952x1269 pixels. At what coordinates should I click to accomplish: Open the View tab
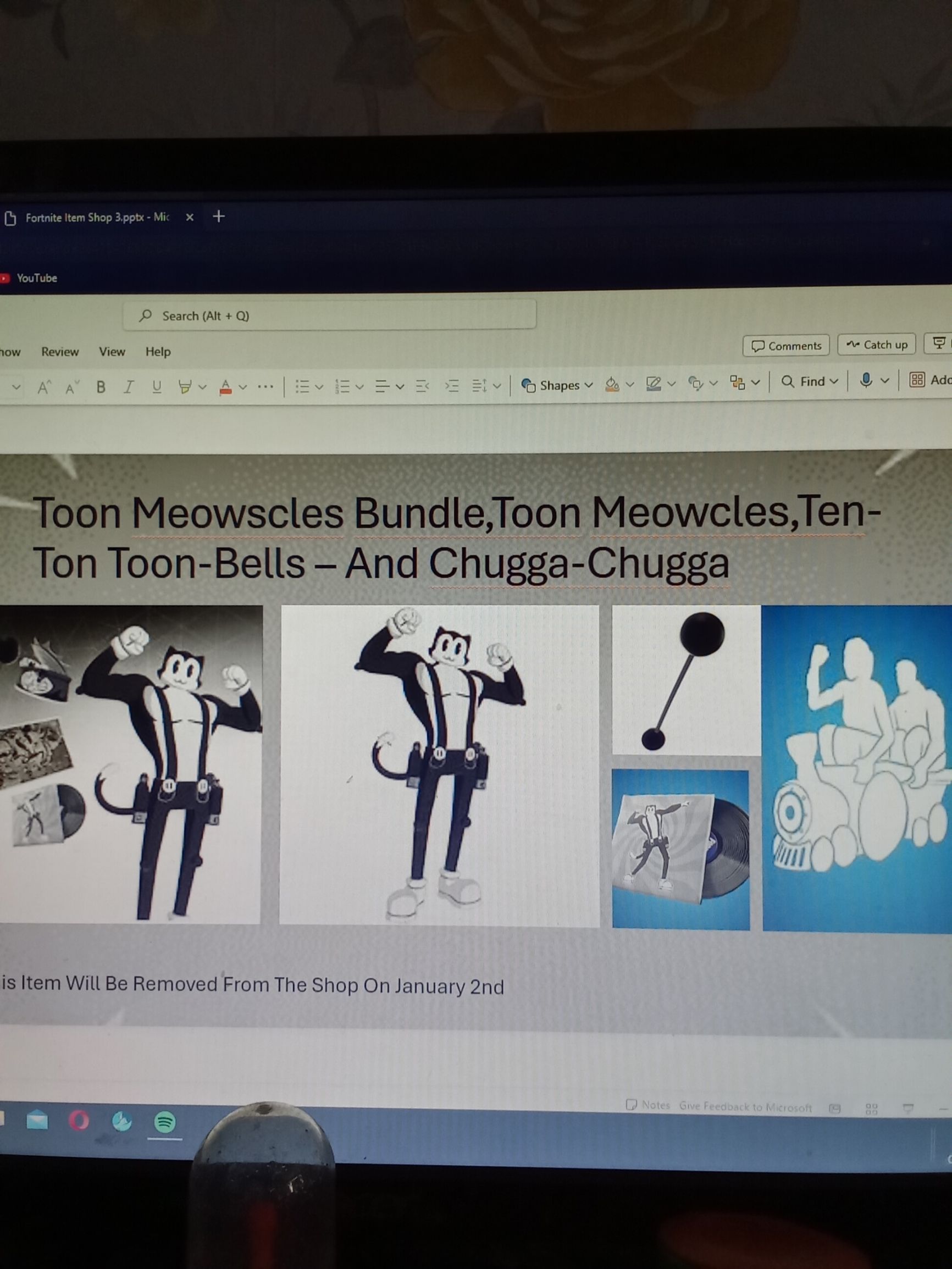(112, 352)
